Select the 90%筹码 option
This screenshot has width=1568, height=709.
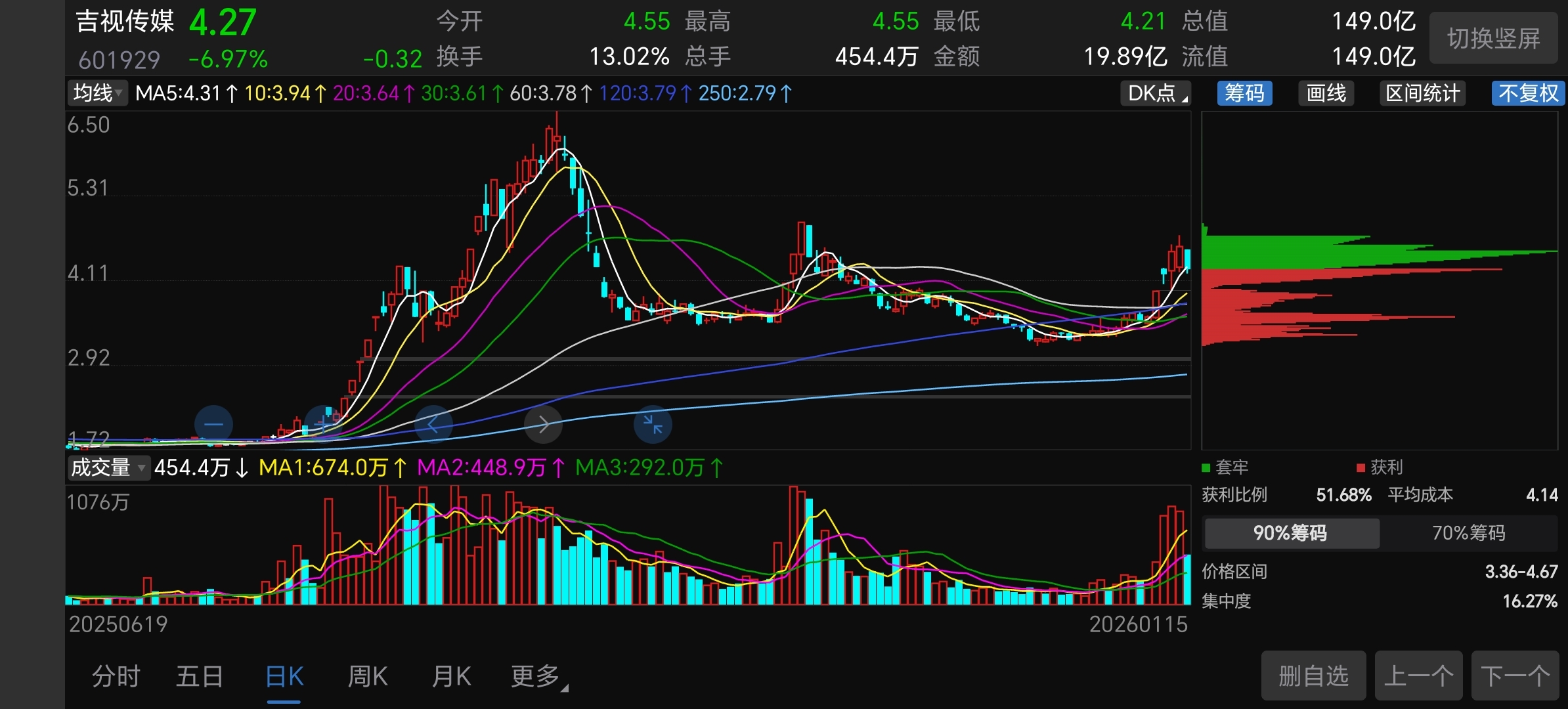click(x=1290, y=532)
